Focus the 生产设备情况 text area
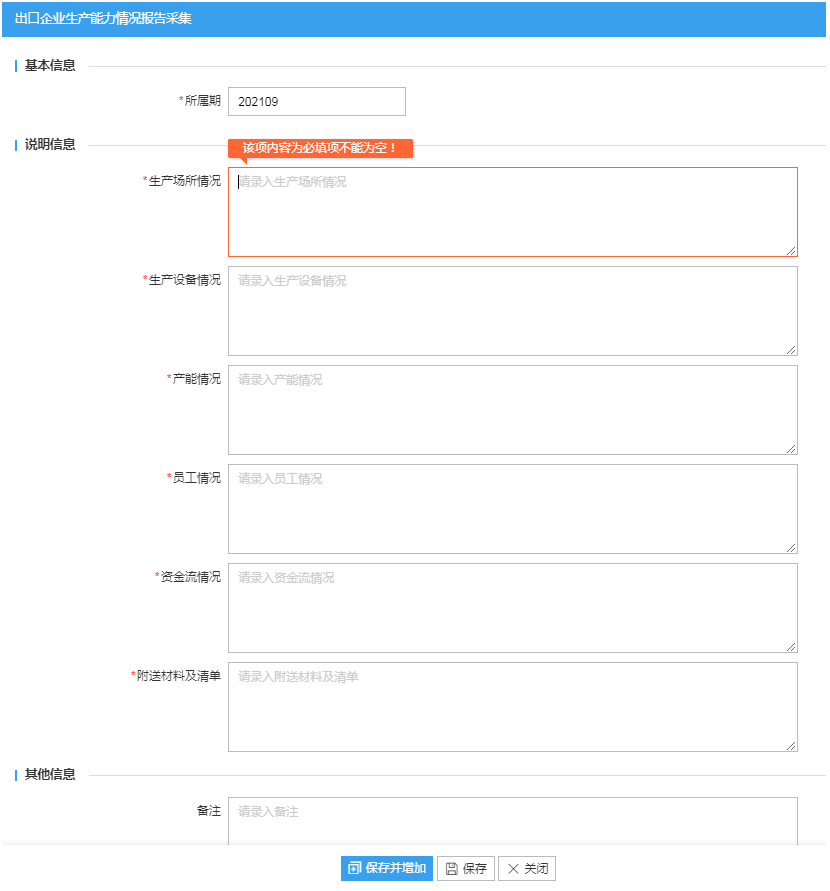The image size is (830, 891). click(x=513, y=311)
